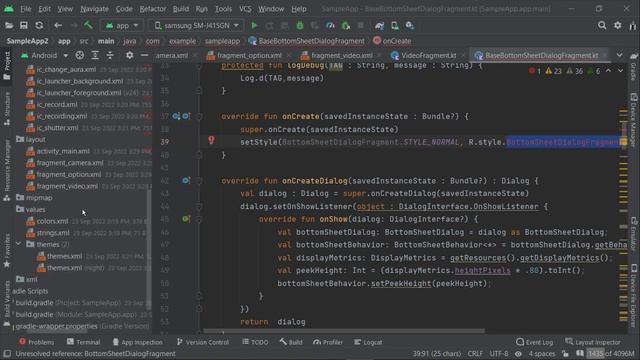Click the BaseBottomSheetDialogFragment breadcrumb
Screen dimensions: 640x360
[306, 41]
